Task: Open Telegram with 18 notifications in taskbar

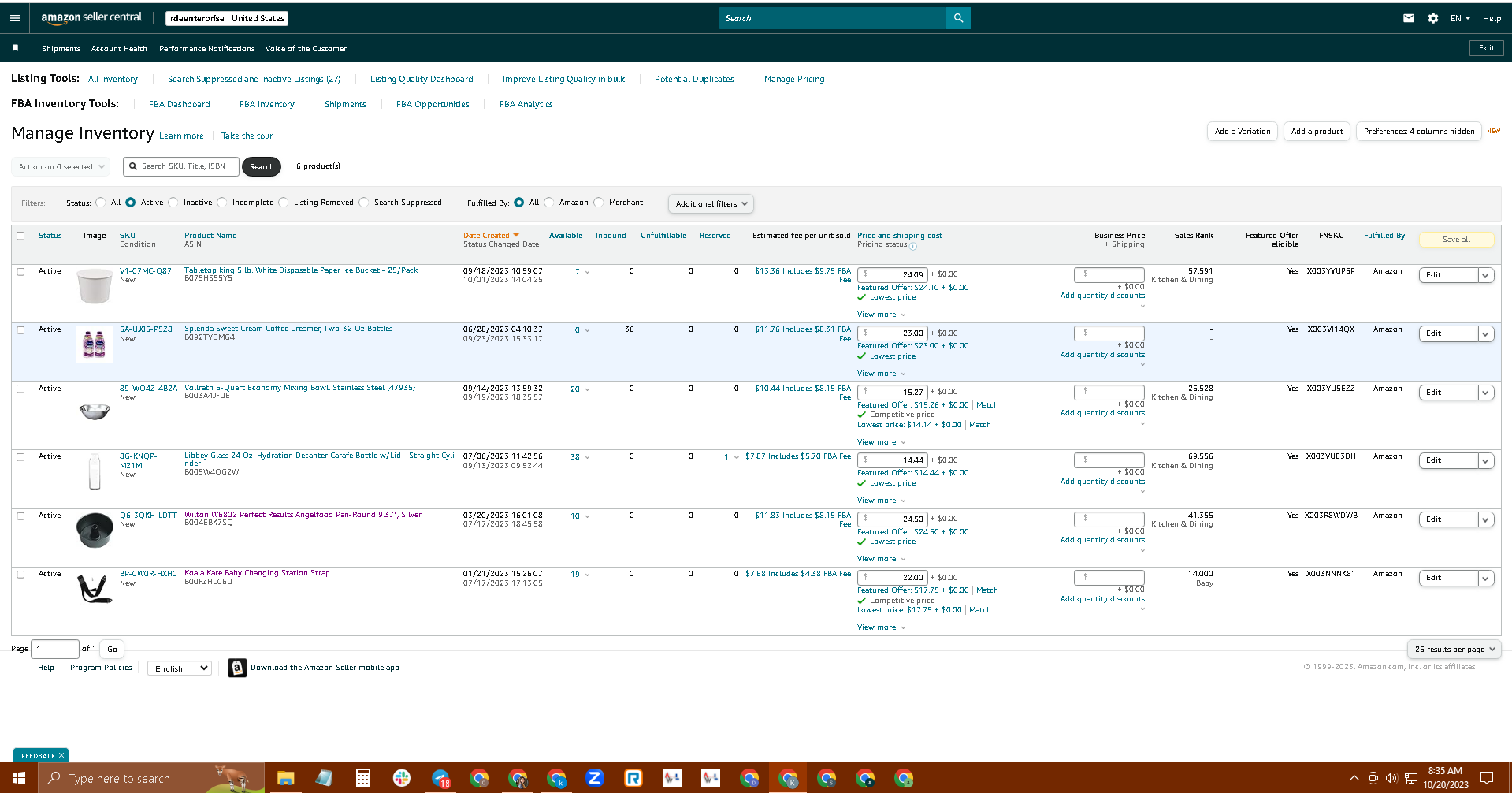Action: coord(441,778)
